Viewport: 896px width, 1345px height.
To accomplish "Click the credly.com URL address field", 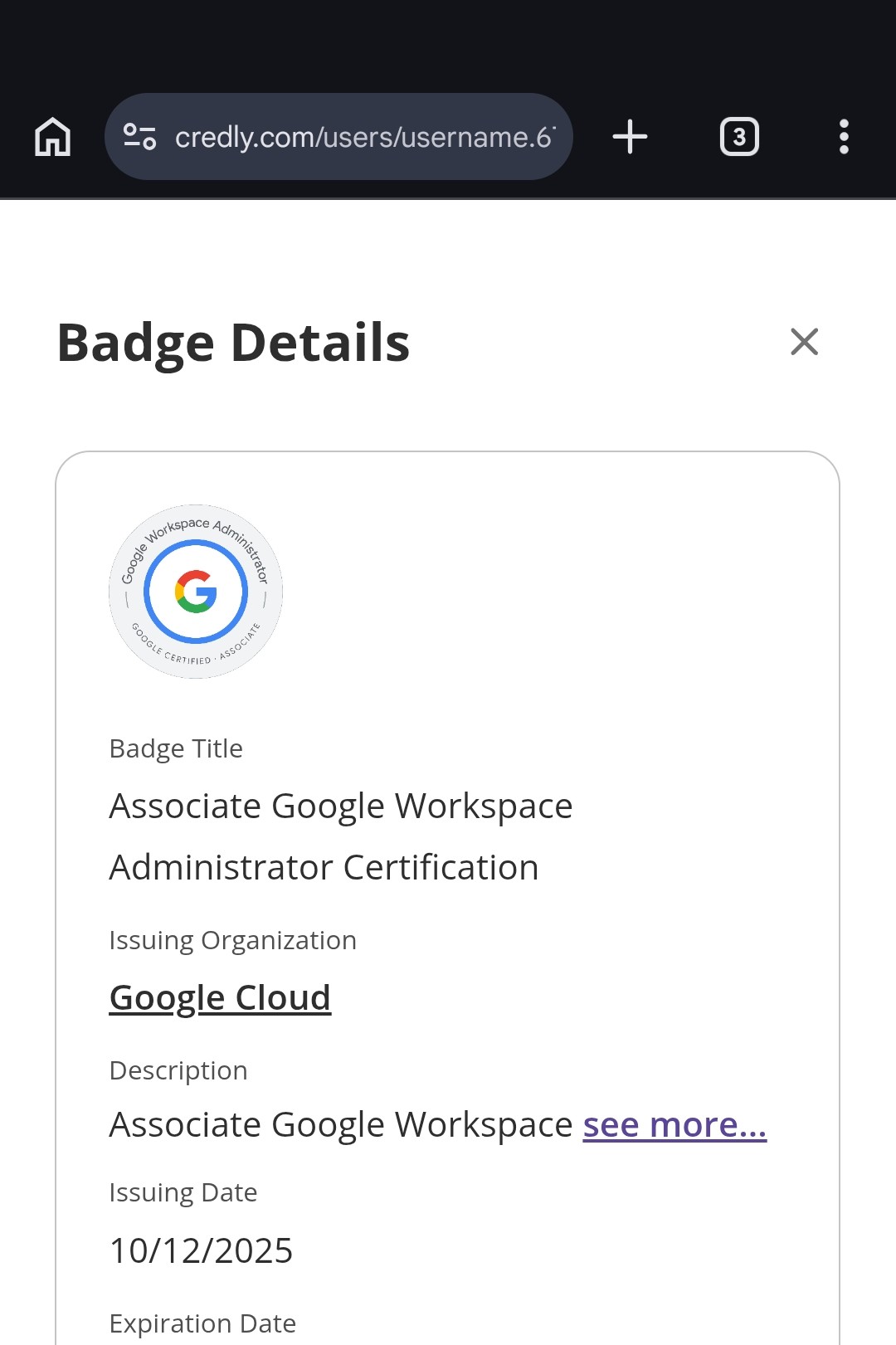I will pyautogui.click(x=363, y=137).
